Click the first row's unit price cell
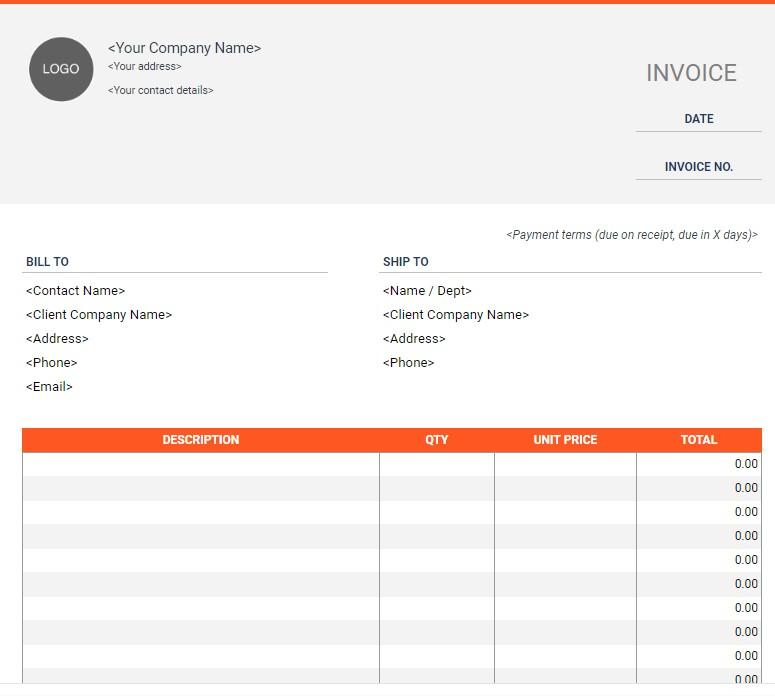The image size is (775, 696). [x=565, y=464]
